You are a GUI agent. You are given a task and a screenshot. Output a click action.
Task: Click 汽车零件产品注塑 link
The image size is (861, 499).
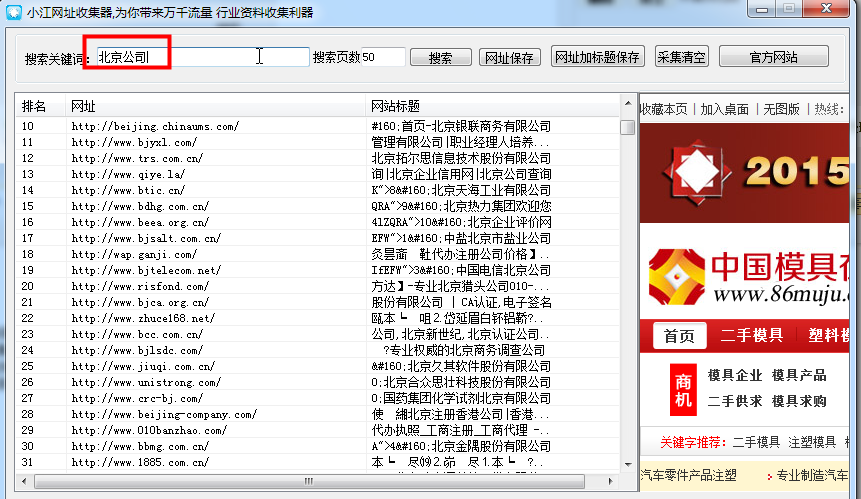point(689,475)
